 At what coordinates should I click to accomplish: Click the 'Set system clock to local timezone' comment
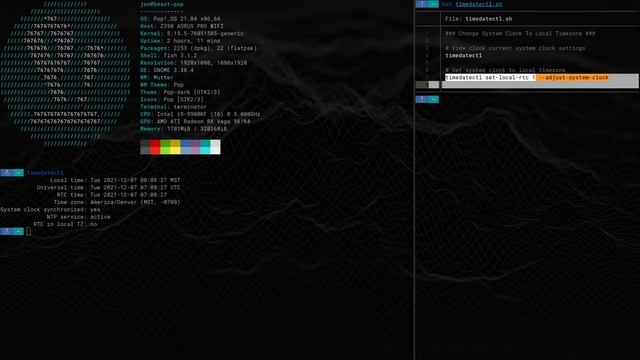click(x=505, y=70)
